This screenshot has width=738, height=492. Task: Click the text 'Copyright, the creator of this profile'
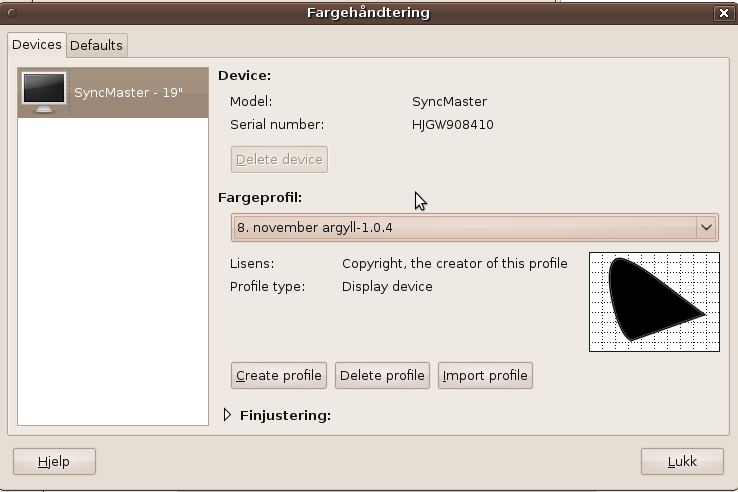(455, 264)
